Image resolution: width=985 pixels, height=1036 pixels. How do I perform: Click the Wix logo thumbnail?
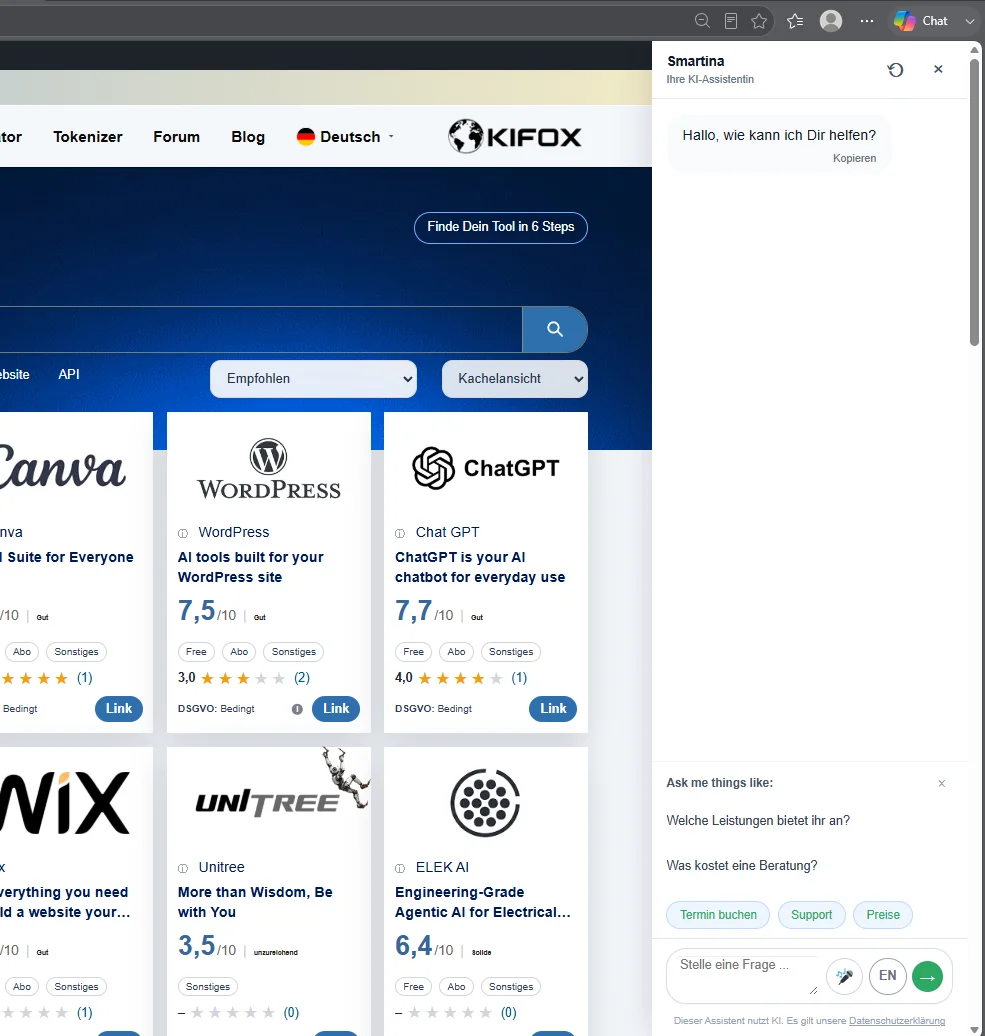coord(64,803)
